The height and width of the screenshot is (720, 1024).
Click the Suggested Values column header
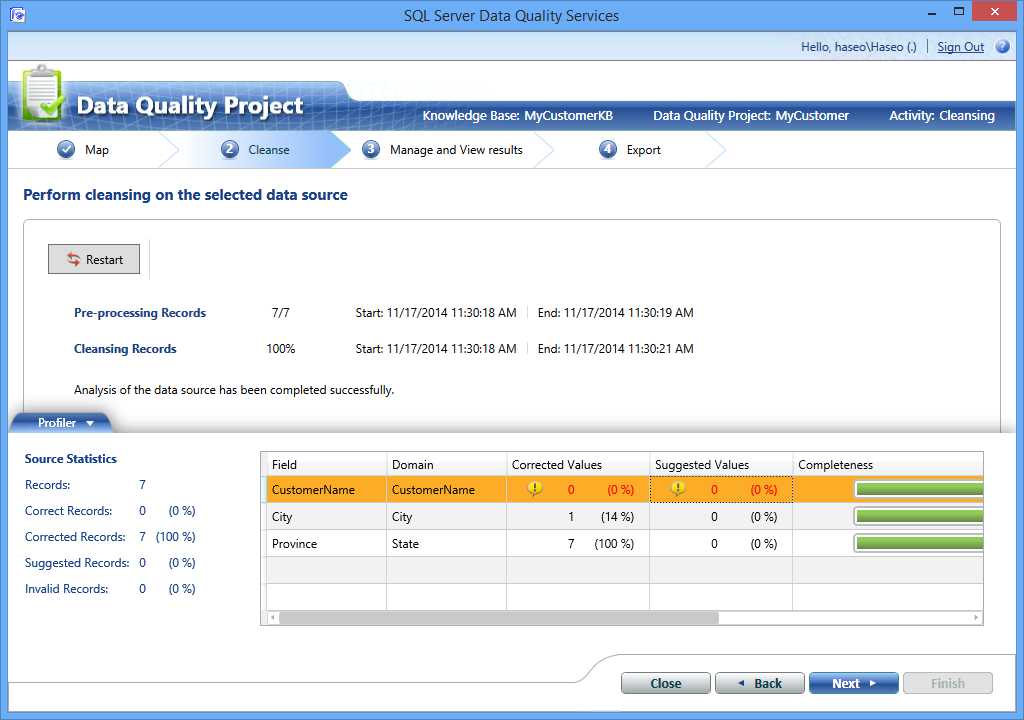[721, 465]
